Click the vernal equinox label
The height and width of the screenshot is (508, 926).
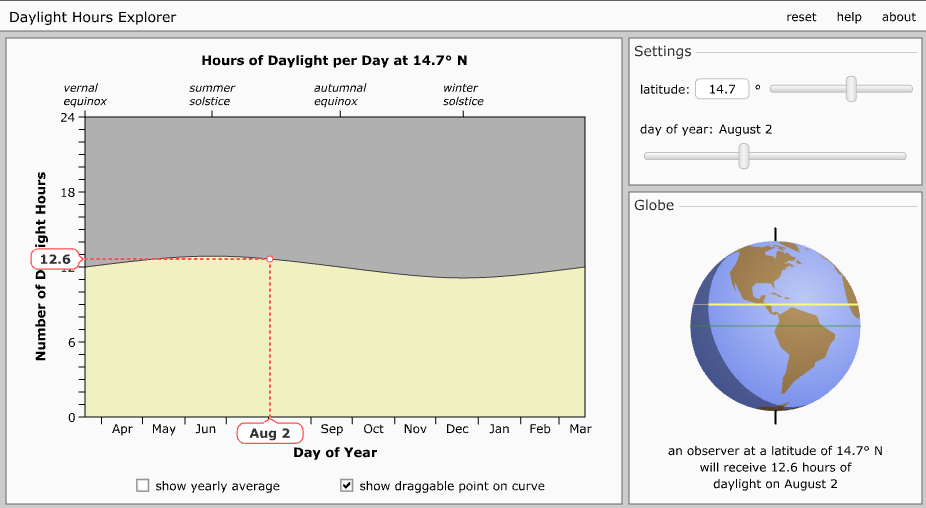pos(85,95)
